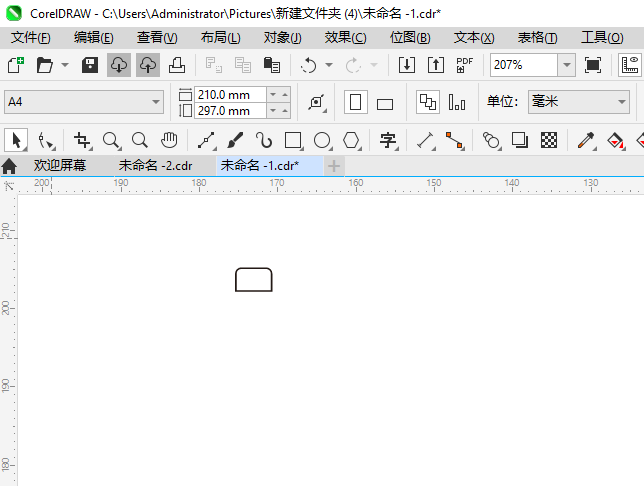
Task: Print the document with the printer icon
Action: click(177, 65)
